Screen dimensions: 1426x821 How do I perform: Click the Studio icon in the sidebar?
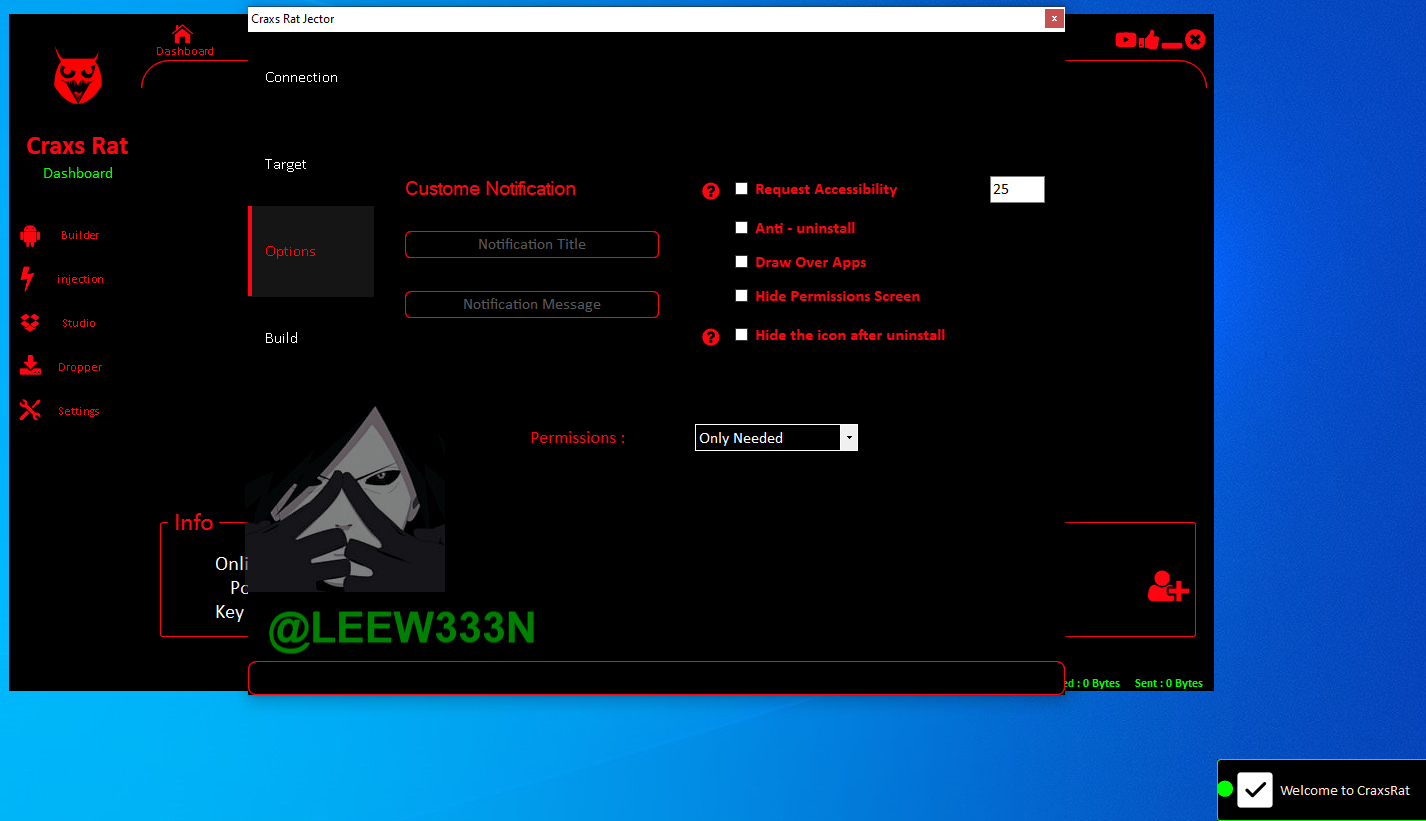click(30, 323)
